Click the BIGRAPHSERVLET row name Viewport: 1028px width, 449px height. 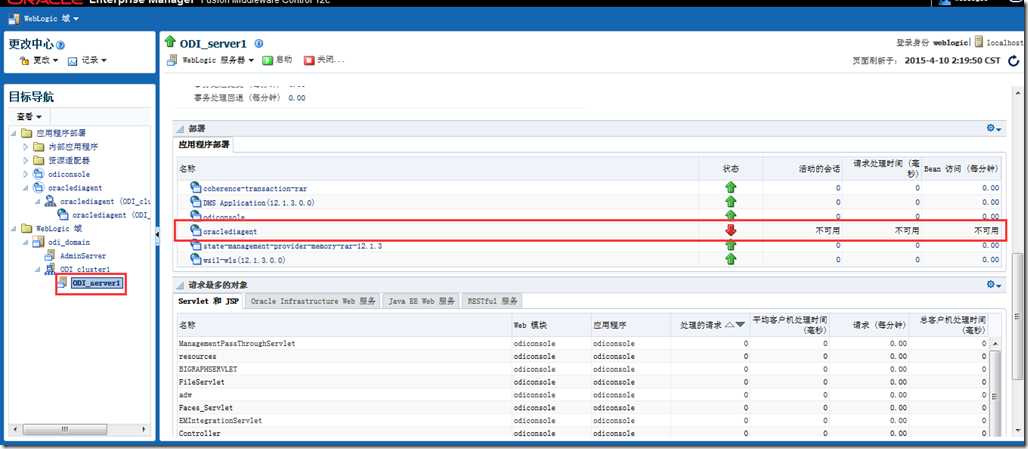pos(208,369)
